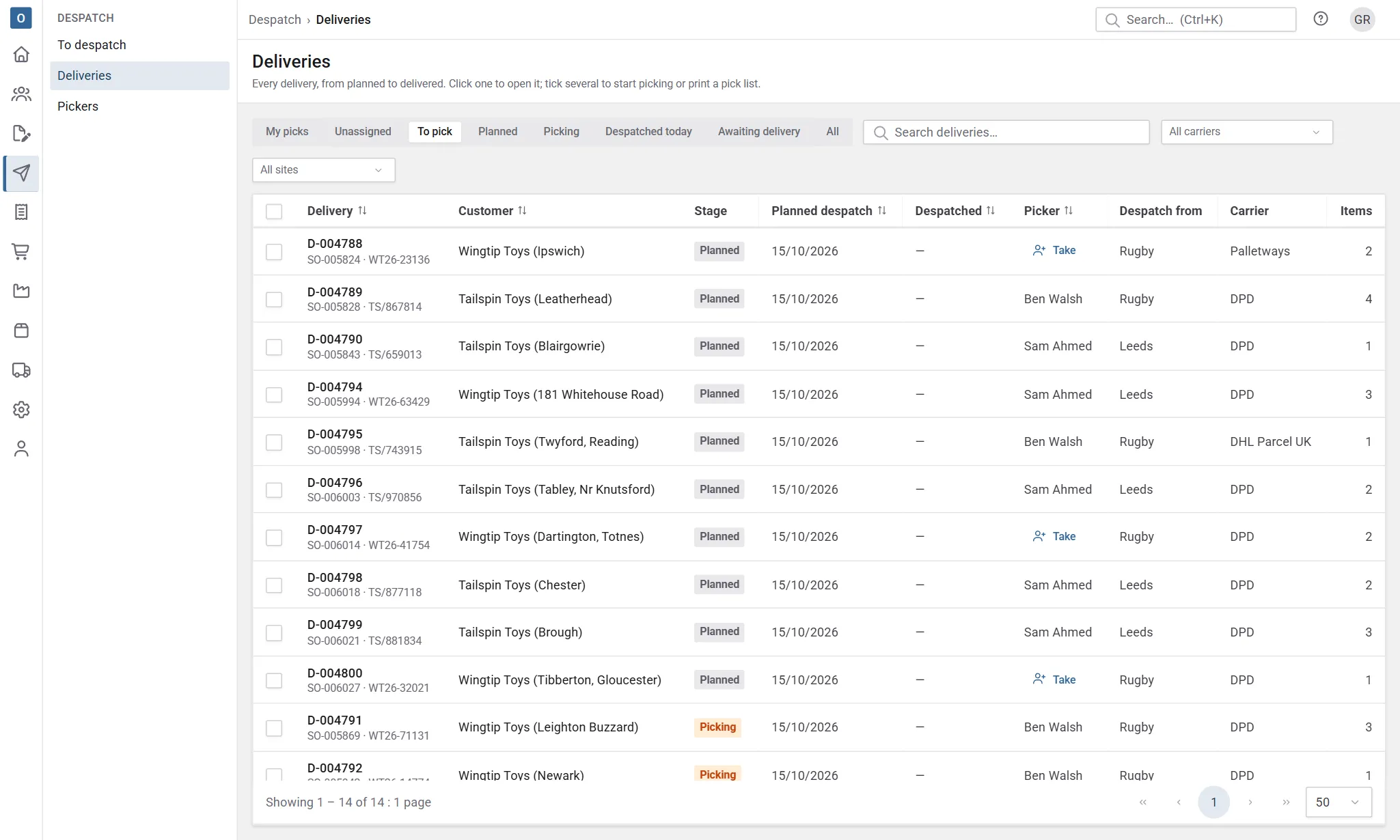Open the Home icon in sidebar
The width and height of the screenshot is (1400, 840).
(x=21, y=54)
